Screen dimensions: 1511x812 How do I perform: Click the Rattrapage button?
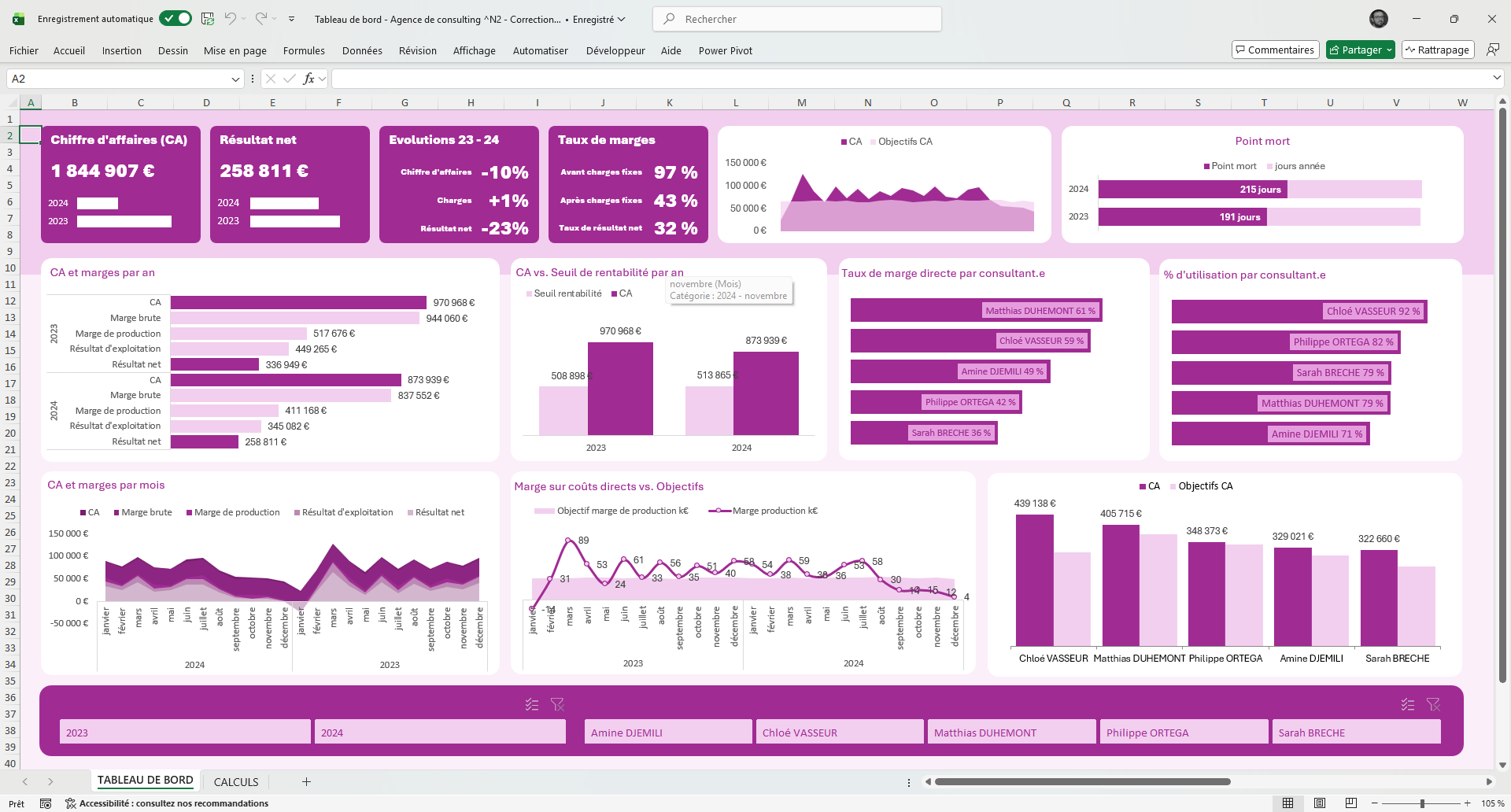(x=1438, y=50)
